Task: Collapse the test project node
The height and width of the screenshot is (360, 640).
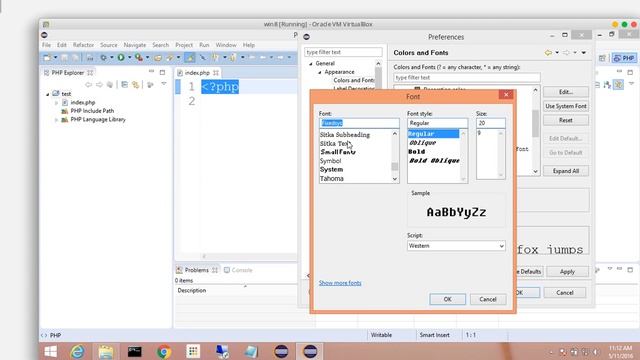Action: pyautogui.click(x=48, y=94)
